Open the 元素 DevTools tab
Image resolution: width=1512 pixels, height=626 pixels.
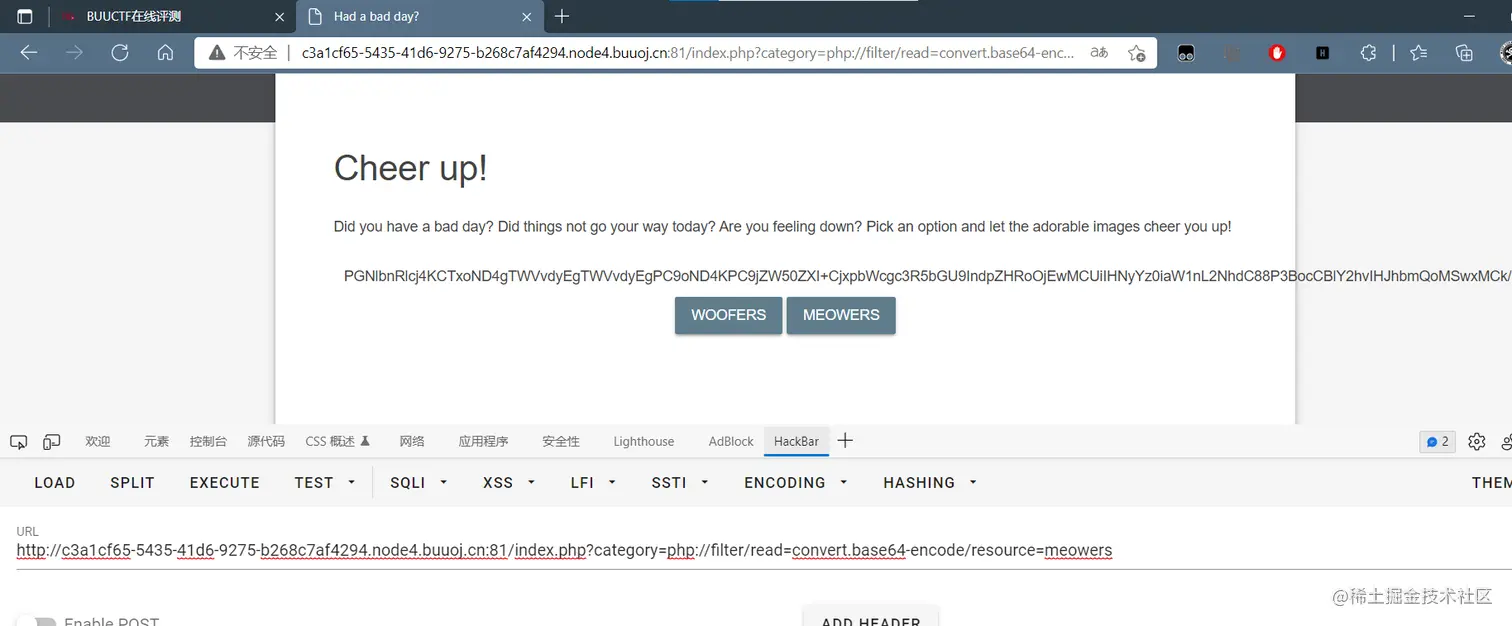tap(156, 441)
